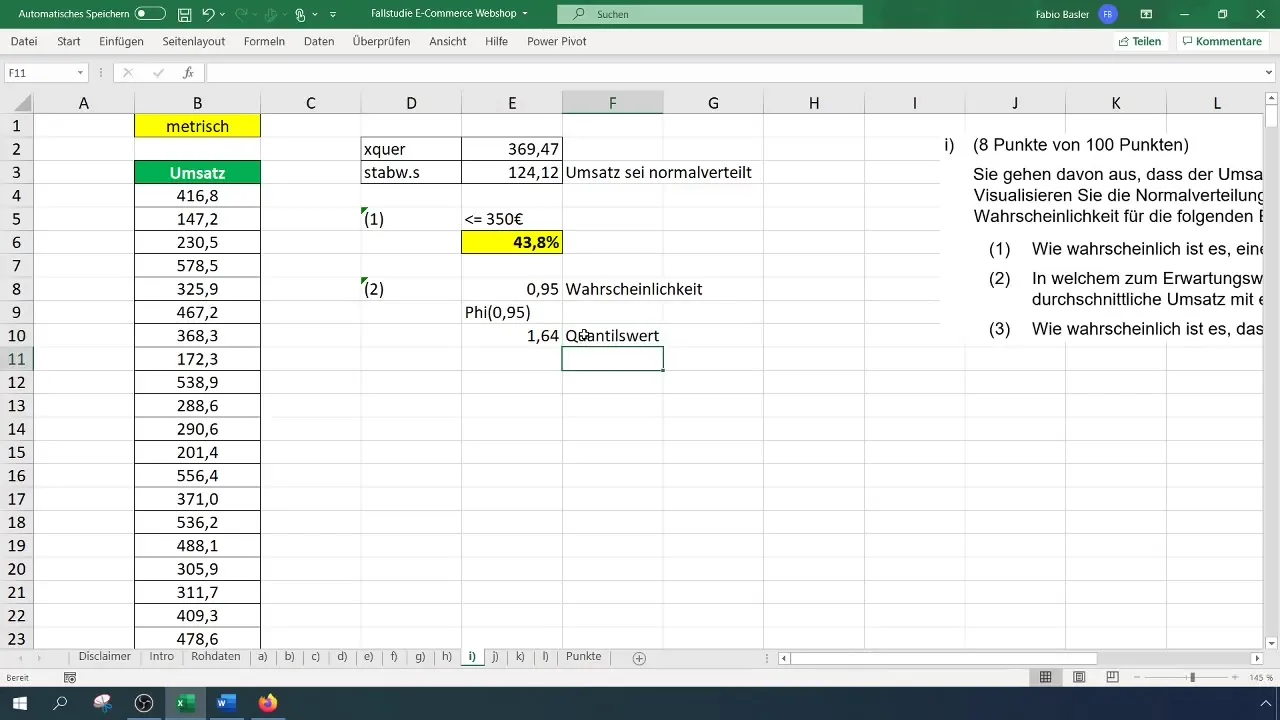This screenshot has height=720, width=1280.
Task: Switch to the Disclaimer sheet
Action: [x=105, y=657]
